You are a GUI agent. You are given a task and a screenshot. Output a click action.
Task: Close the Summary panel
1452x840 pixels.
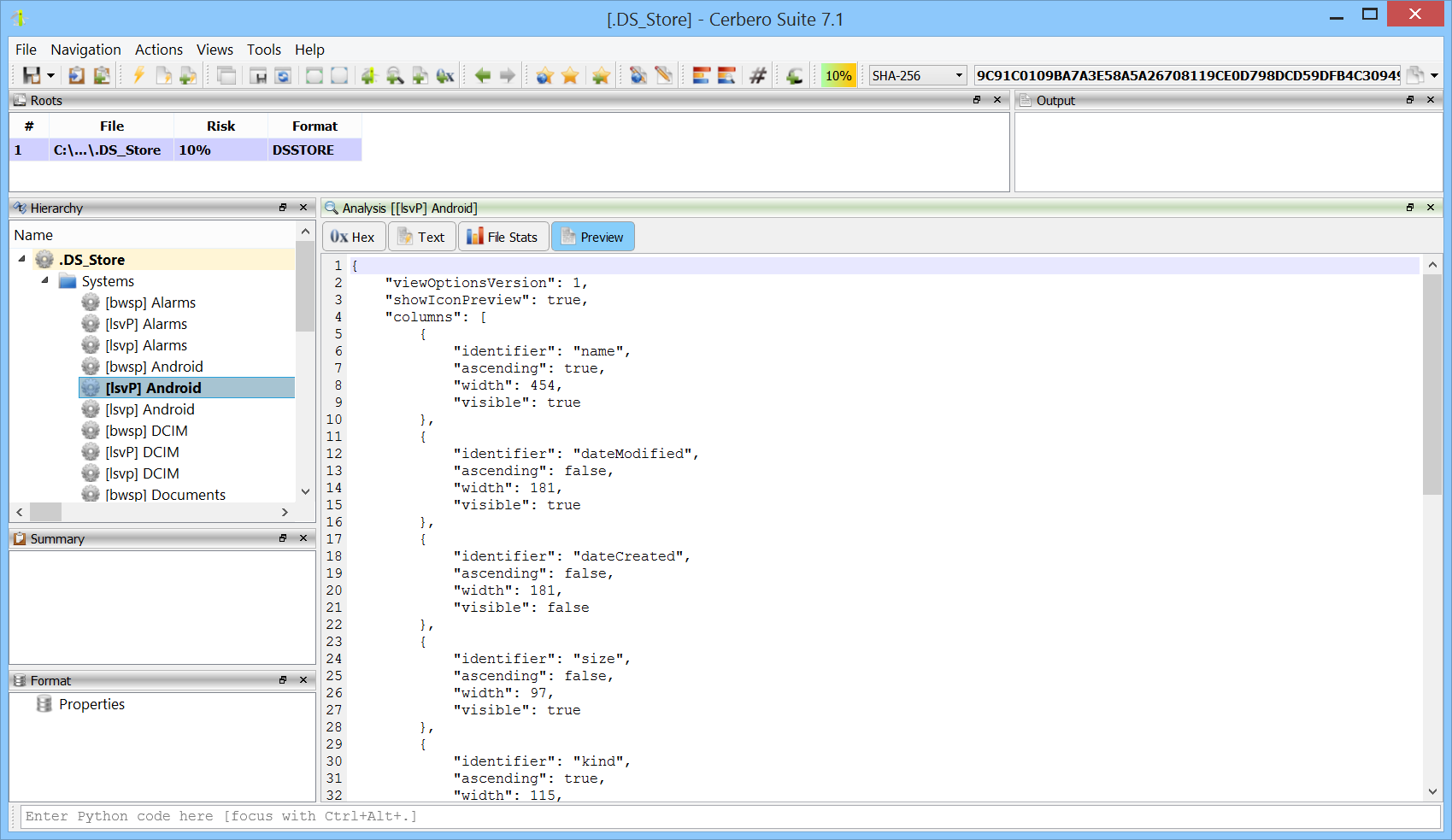pos(303,537)
